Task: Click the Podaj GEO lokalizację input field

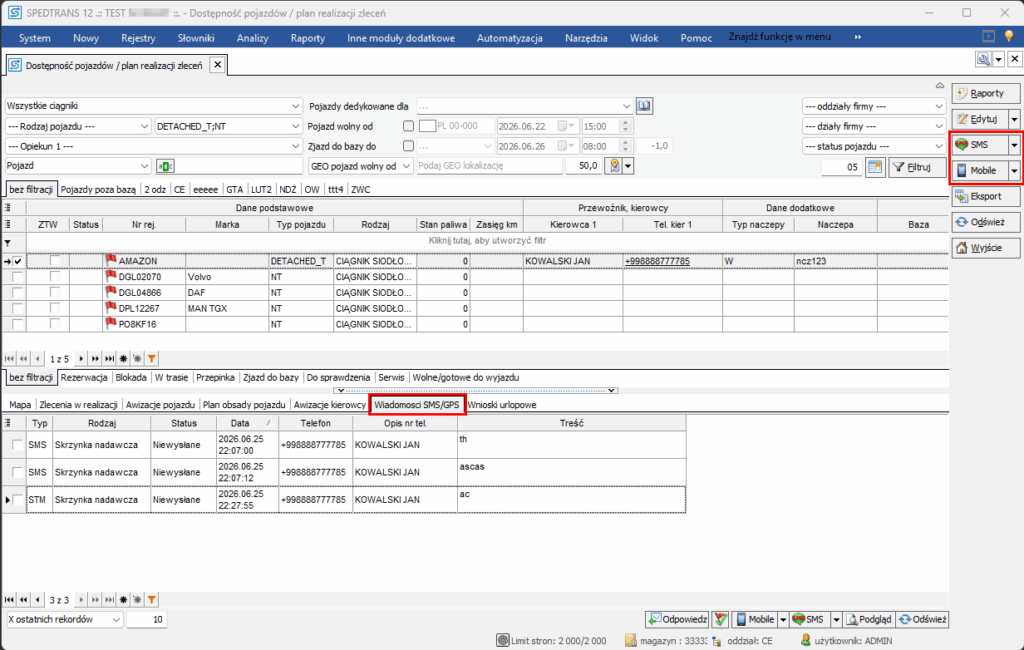Action: click(x=489, y=166)
